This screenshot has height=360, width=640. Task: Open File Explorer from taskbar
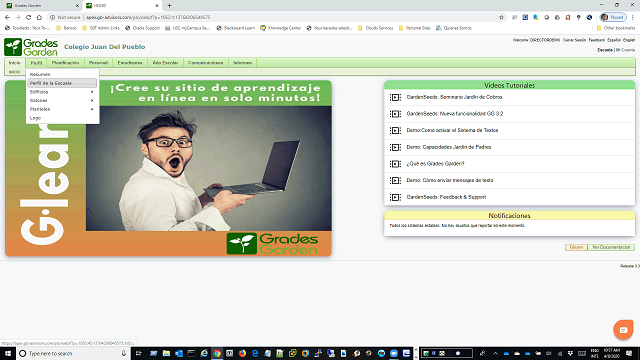(166, 353)
